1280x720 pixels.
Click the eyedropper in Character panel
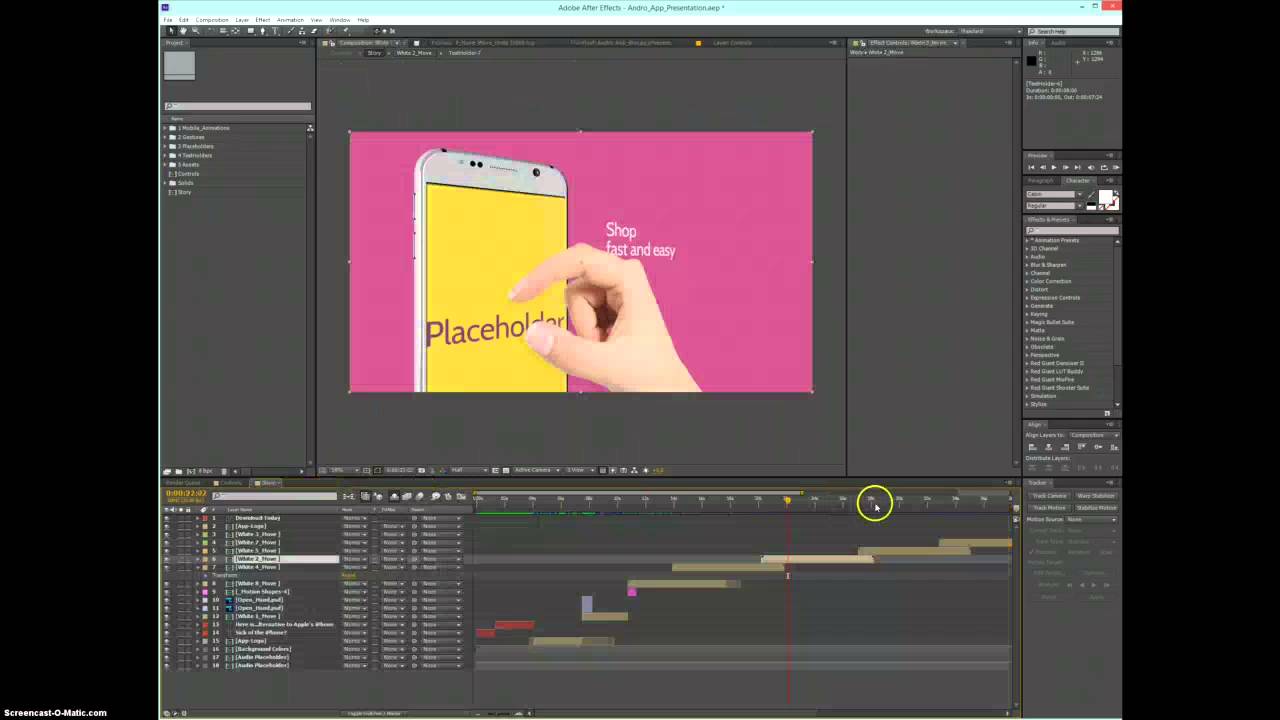[x=1091, y=194]
